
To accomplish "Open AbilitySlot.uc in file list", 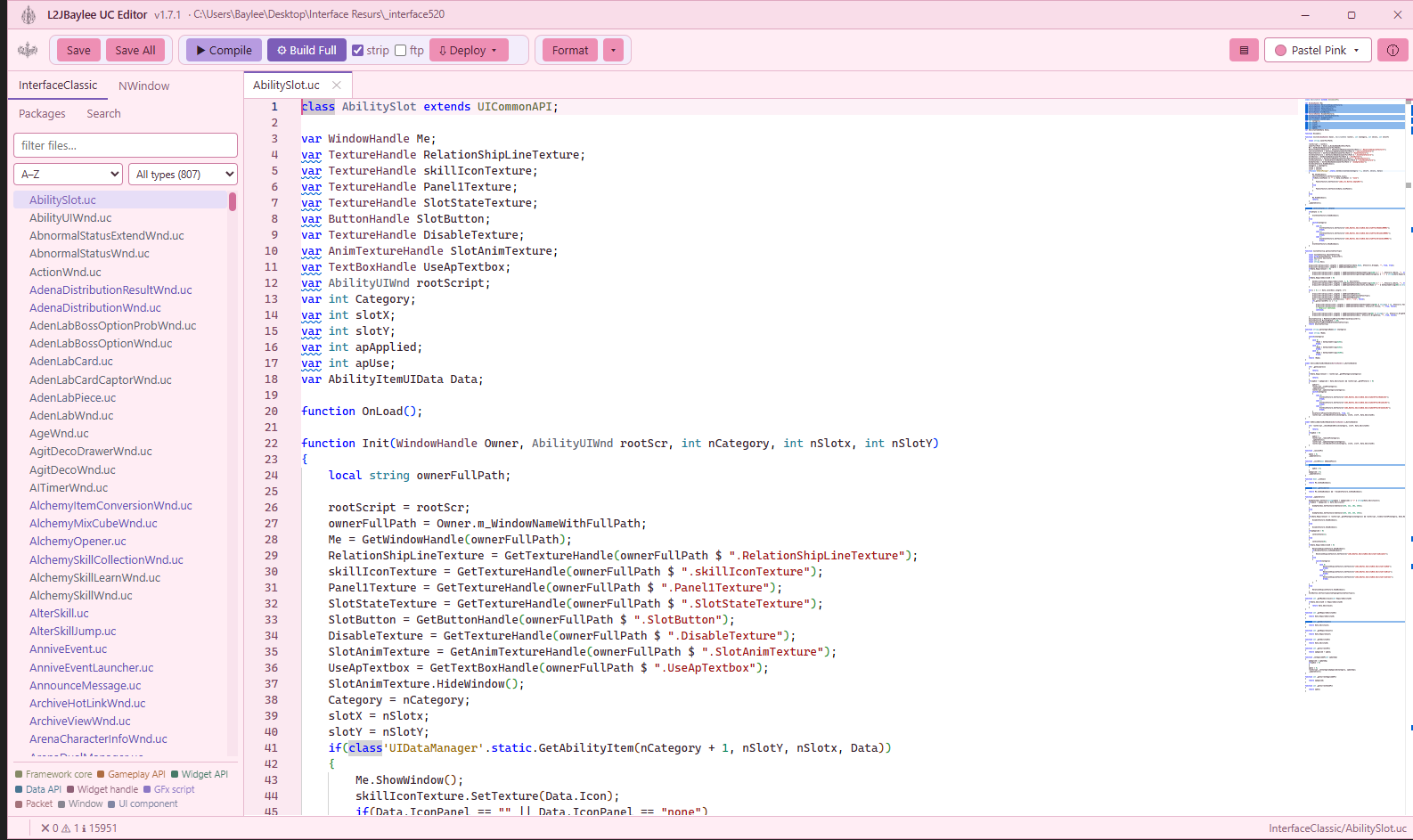I will (120, 200).
